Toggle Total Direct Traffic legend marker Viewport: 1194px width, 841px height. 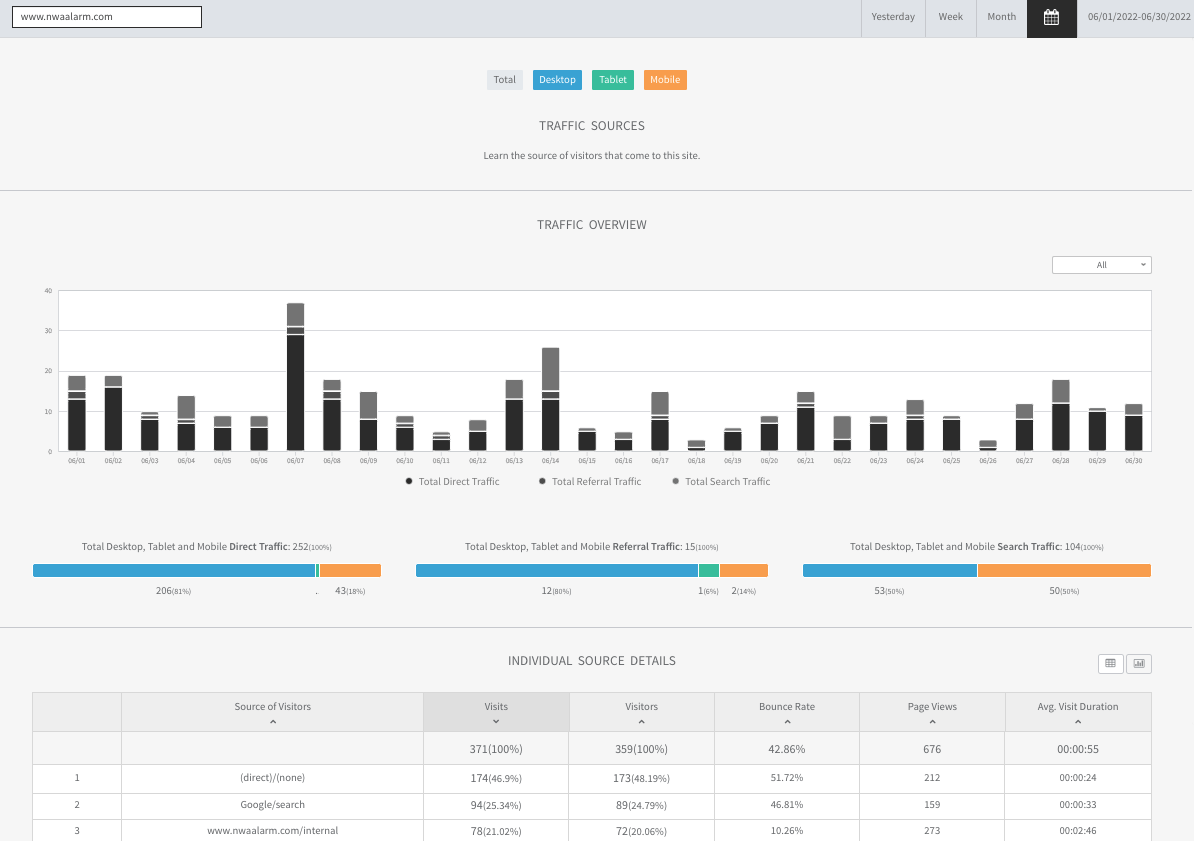[x=409, y=482]
